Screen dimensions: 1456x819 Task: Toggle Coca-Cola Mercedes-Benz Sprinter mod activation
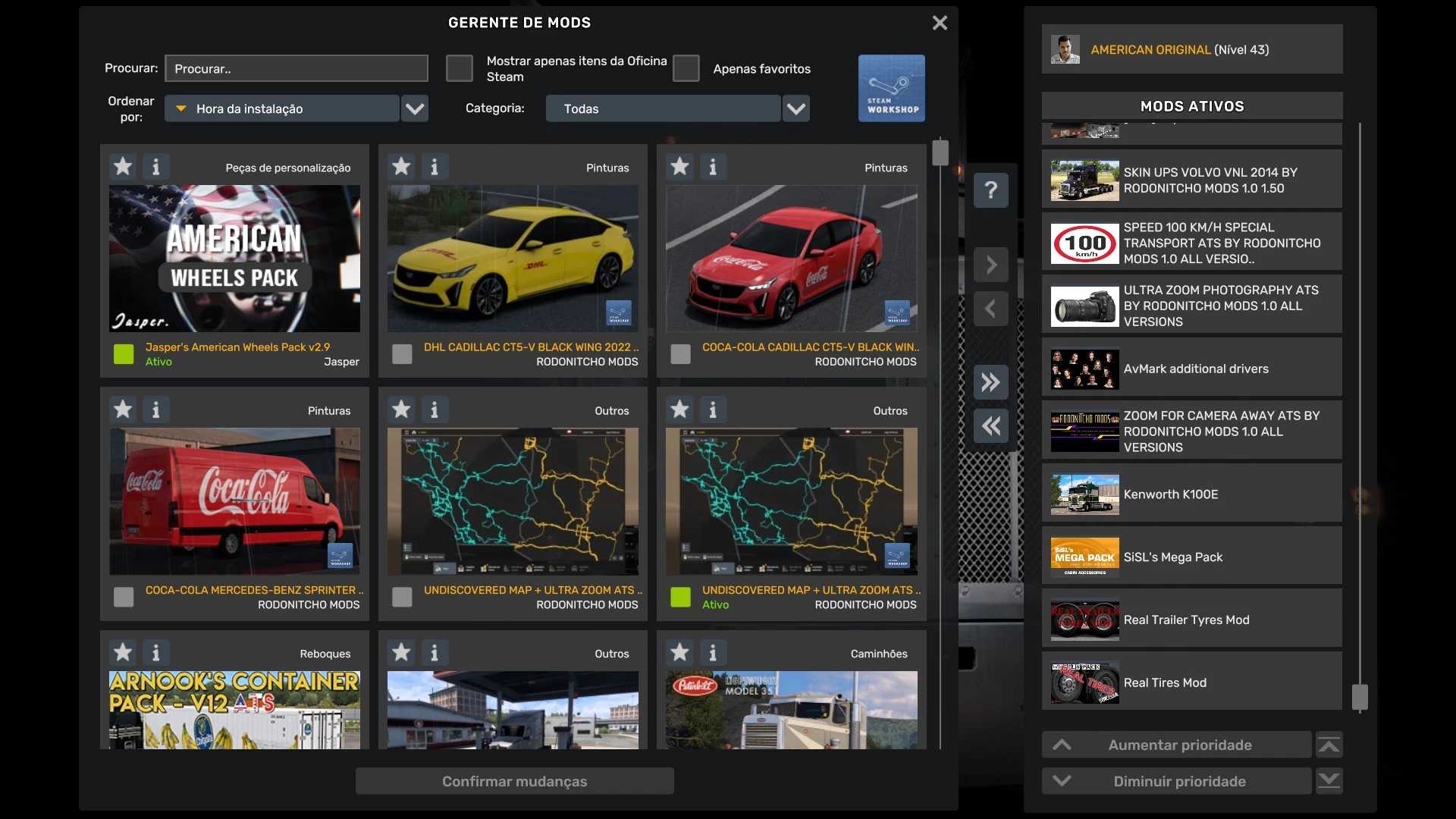[x=123, y=598]
